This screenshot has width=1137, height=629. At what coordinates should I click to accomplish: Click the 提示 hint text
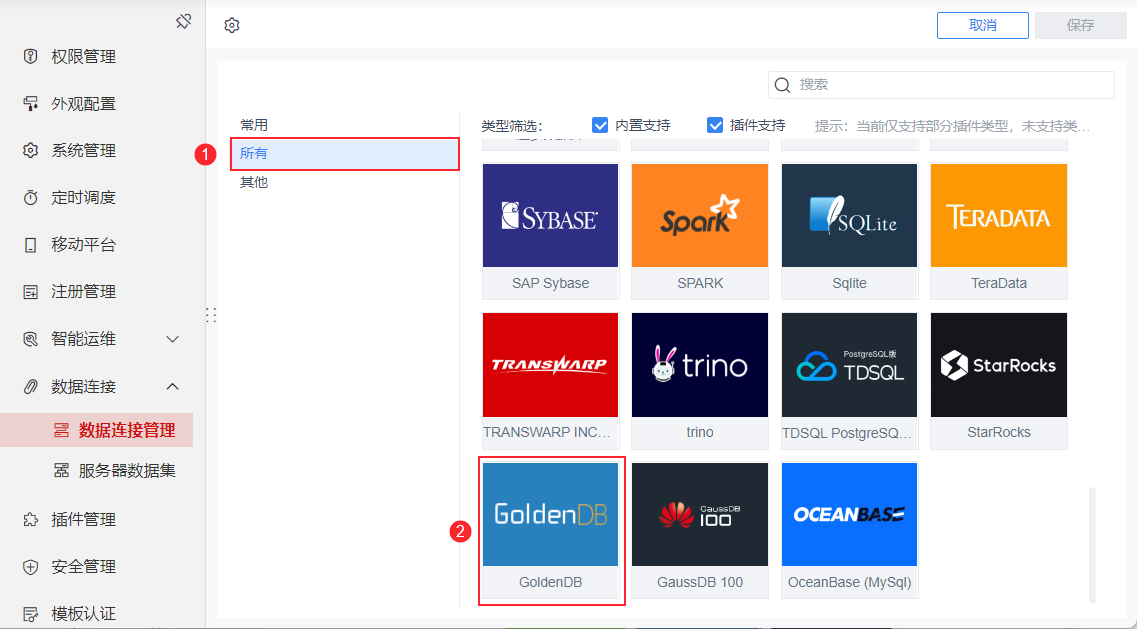pyautogui.click(x=952, y=126)
